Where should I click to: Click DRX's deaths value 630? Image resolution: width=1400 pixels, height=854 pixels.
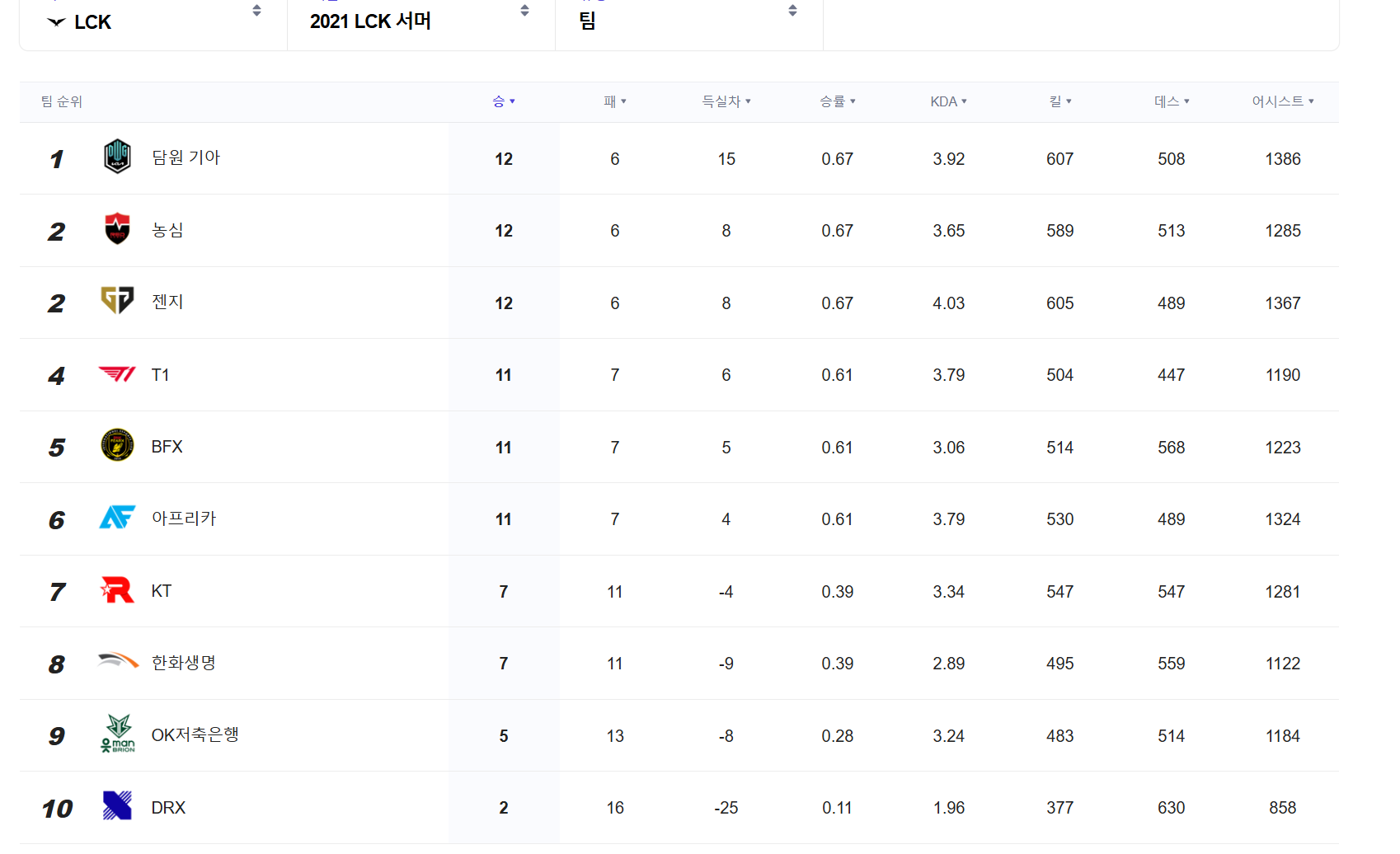click(1172, 808)
